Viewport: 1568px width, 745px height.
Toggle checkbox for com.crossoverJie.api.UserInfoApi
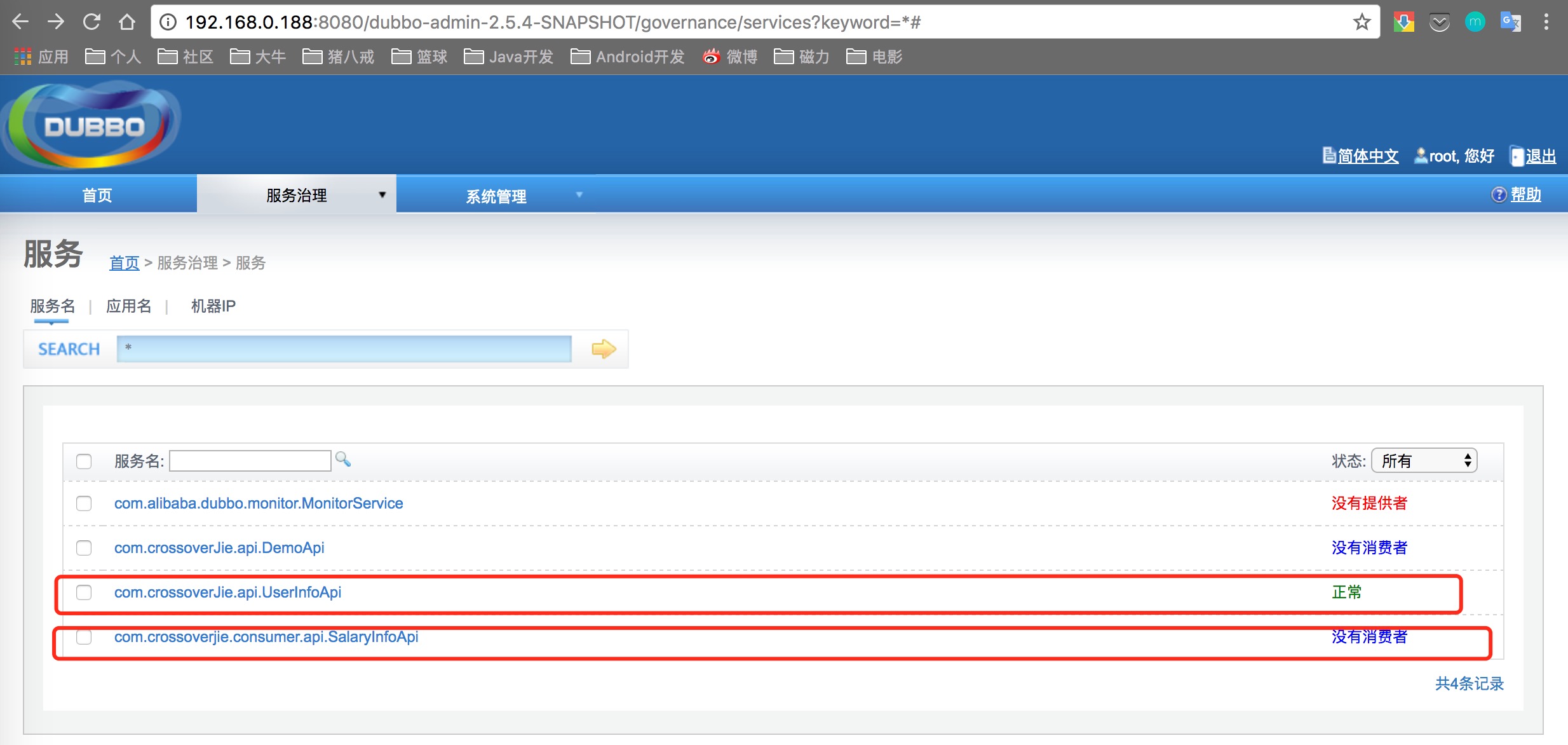[83, 592]
